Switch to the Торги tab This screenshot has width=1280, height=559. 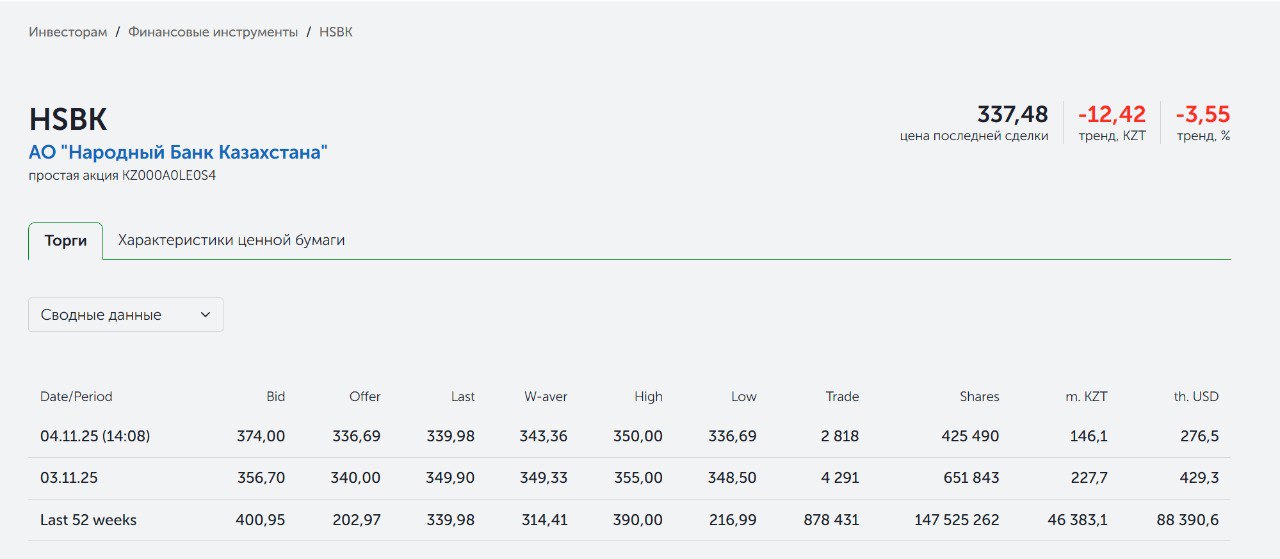point(66,241)
